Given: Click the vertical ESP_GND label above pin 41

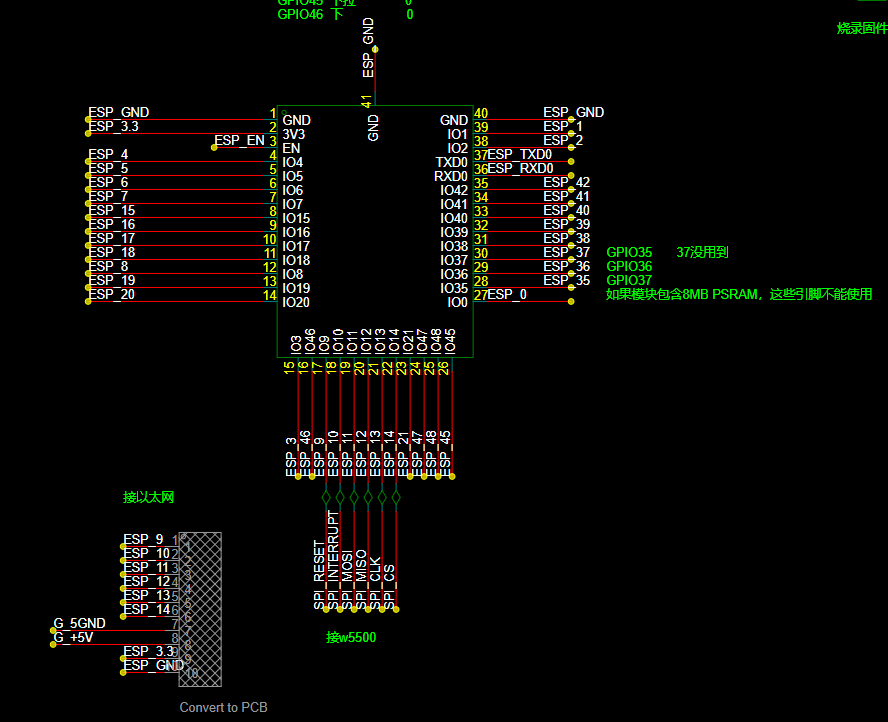Looking at the screenshot, I should pyautogui.click(x=368, y=48).
